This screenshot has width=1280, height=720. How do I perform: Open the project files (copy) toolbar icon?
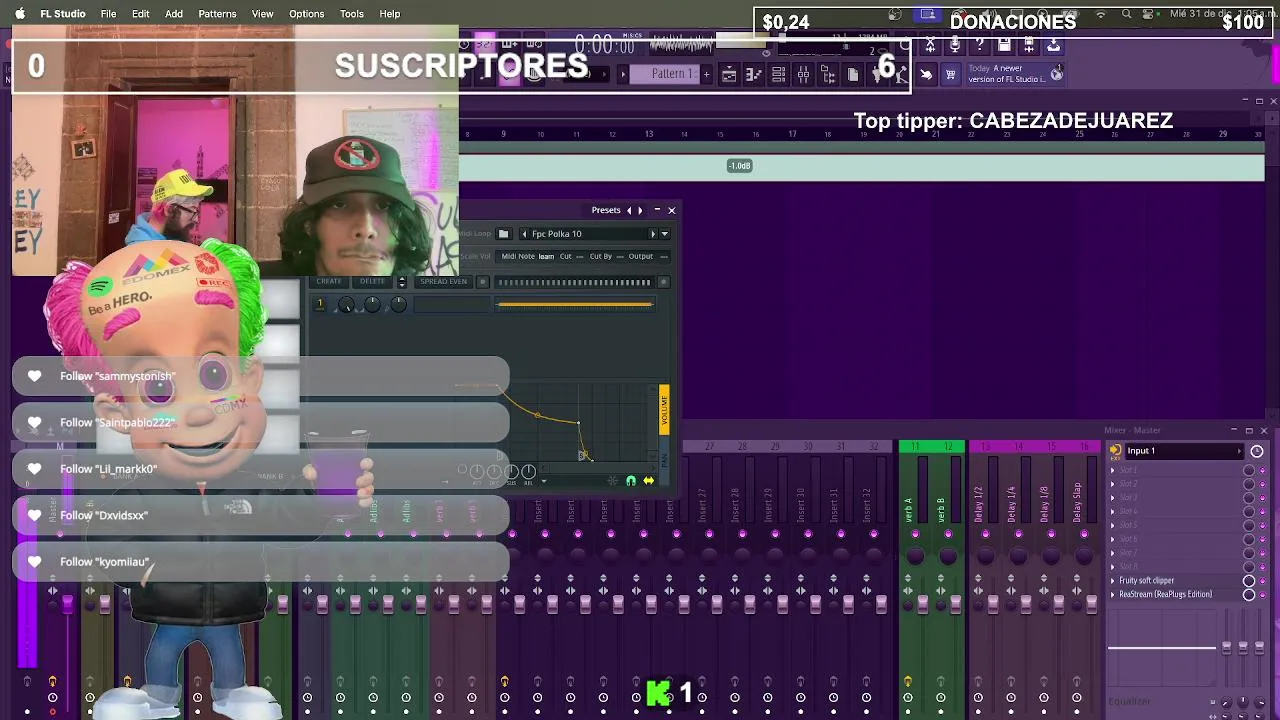coord(853,74)
